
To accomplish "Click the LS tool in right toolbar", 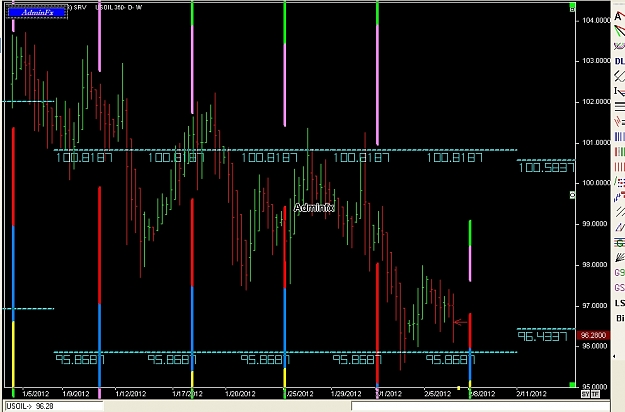I will click(619, 303).
